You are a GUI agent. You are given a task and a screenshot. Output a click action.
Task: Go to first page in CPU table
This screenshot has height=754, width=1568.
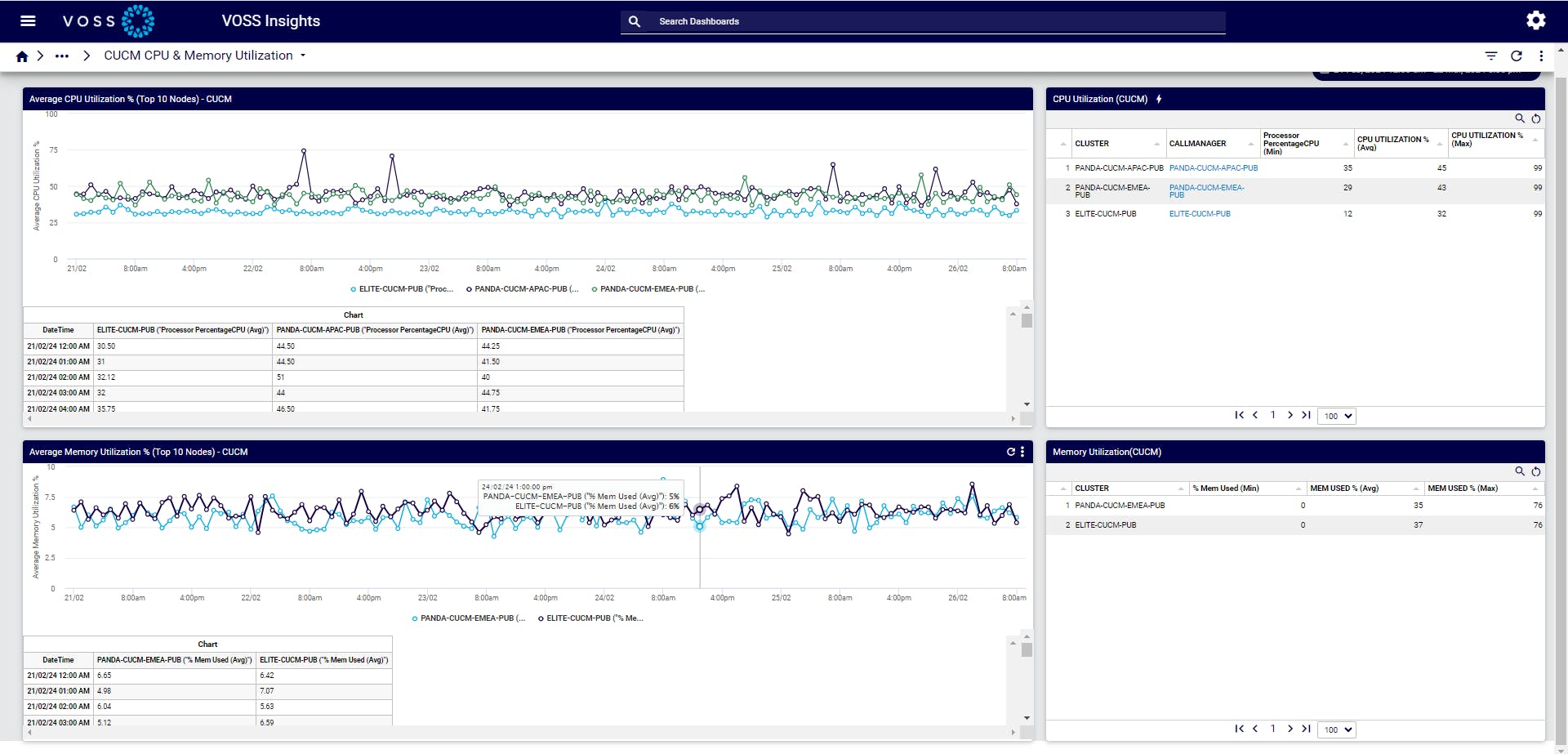click(x=1240, y=415)
